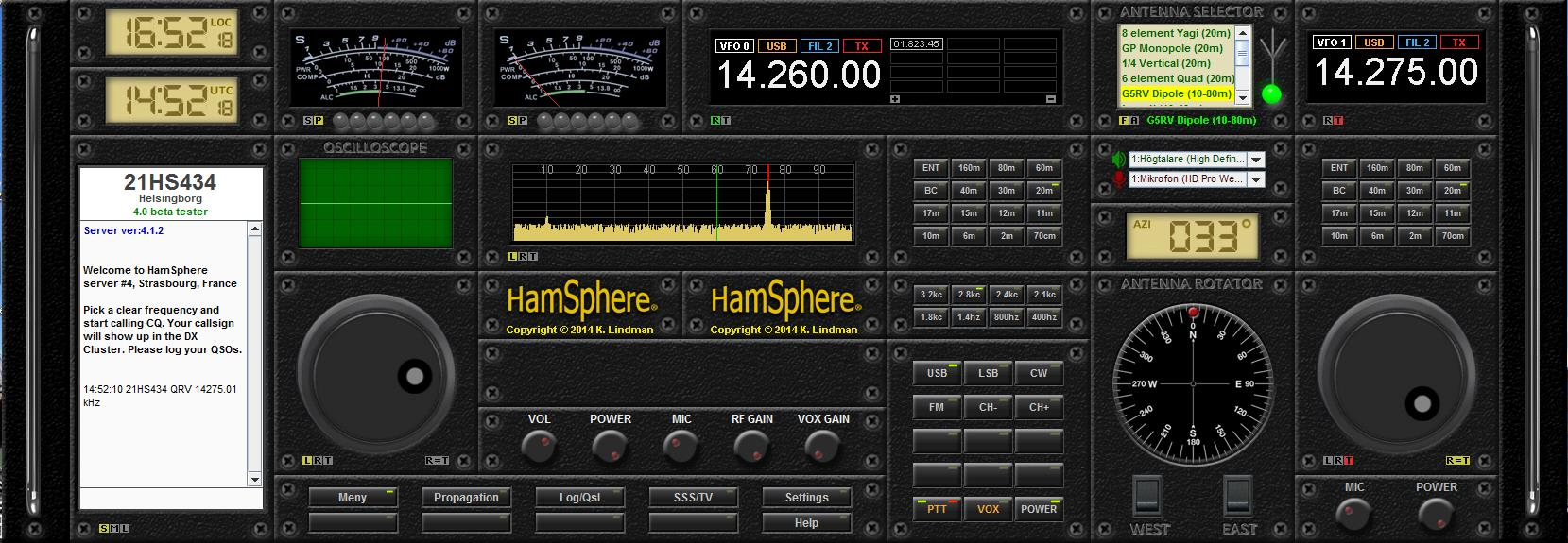This screenshot has height=543, width=1568.
Task: Click the chat message input field
Action: coord(171,499)
